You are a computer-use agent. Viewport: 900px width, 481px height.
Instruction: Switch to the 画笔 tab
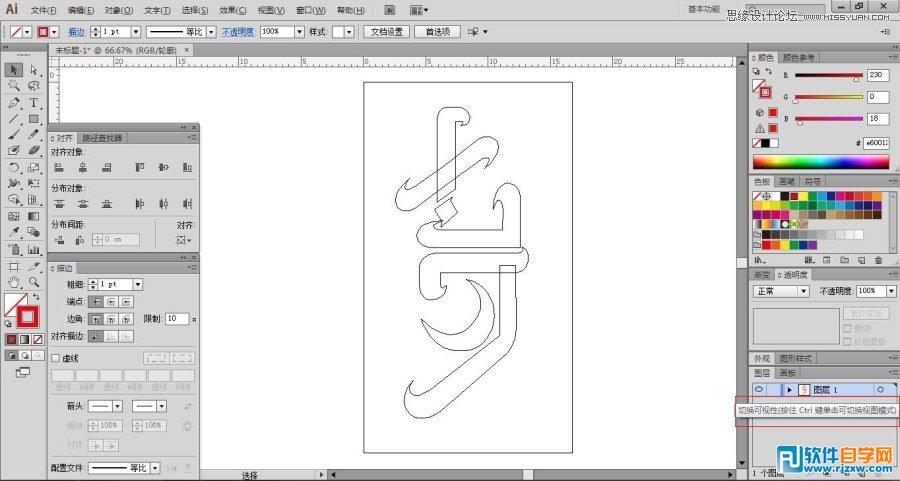(786, 182)
